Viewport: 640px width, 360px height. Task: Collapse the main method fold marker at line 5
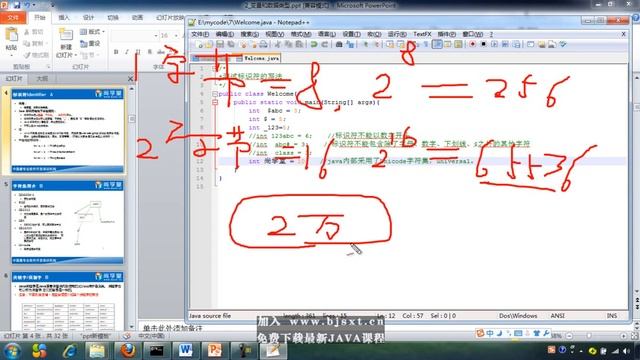point(215,102)
